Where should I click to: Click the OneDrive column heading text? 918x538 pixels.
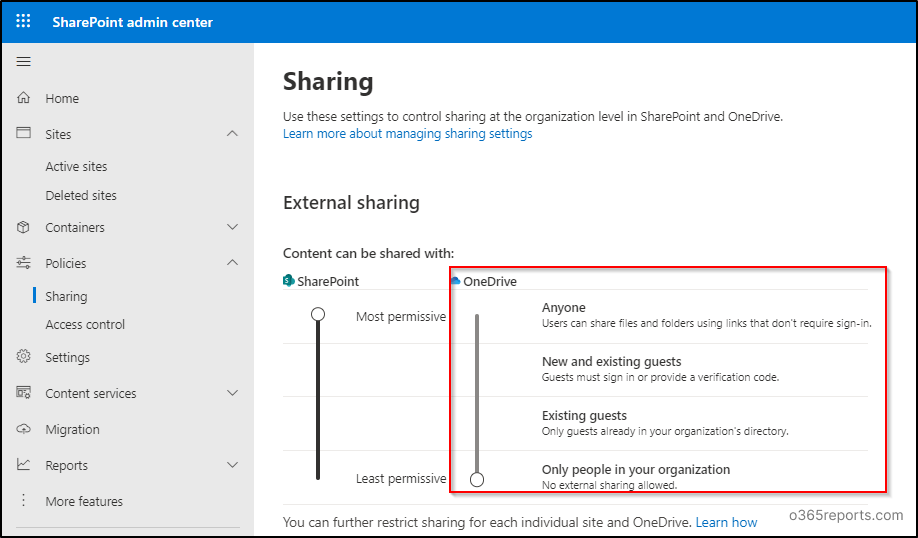click(490, 282)
